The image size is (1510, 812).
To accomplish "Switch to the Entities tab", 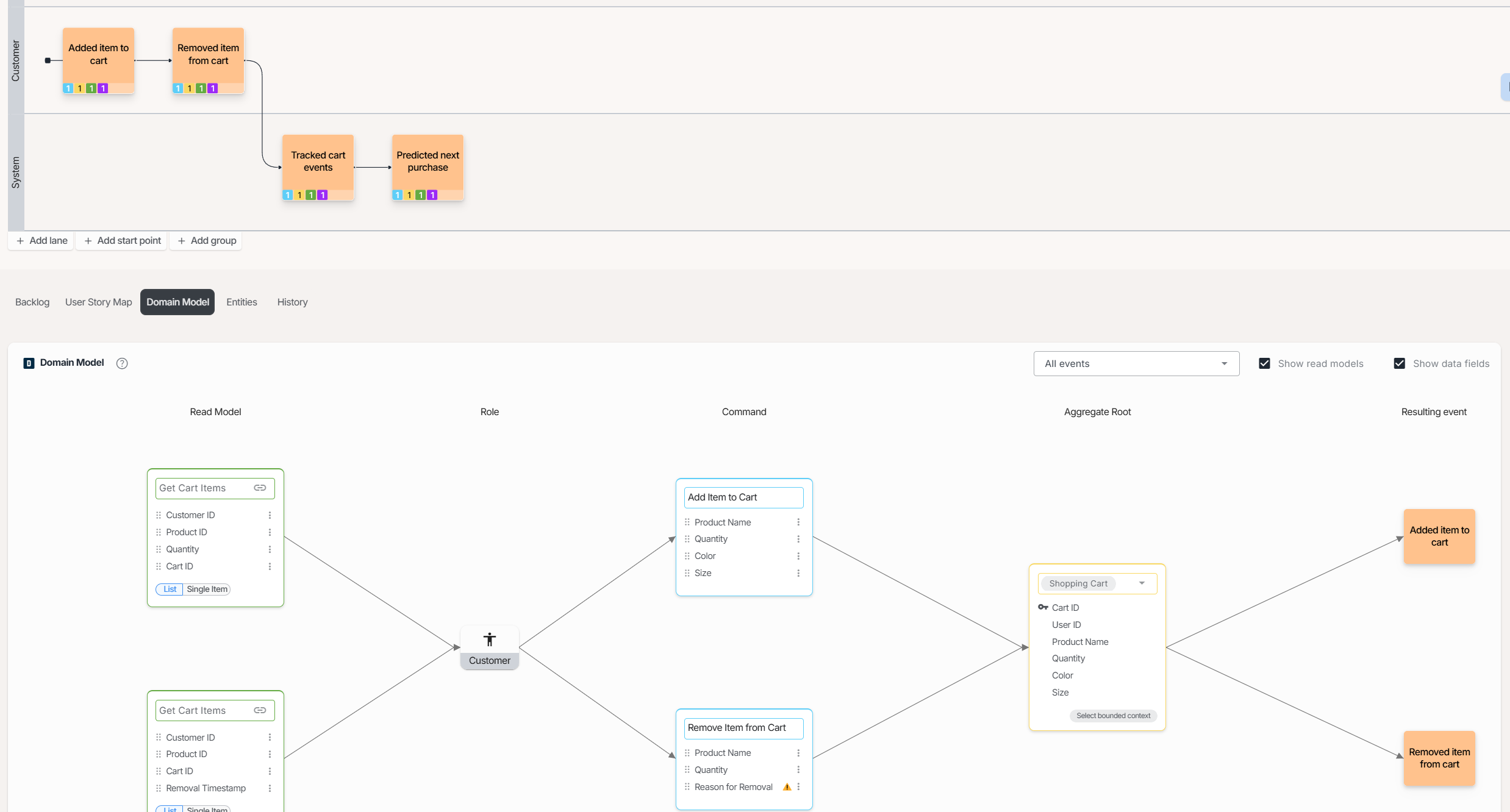I will 242,302.
